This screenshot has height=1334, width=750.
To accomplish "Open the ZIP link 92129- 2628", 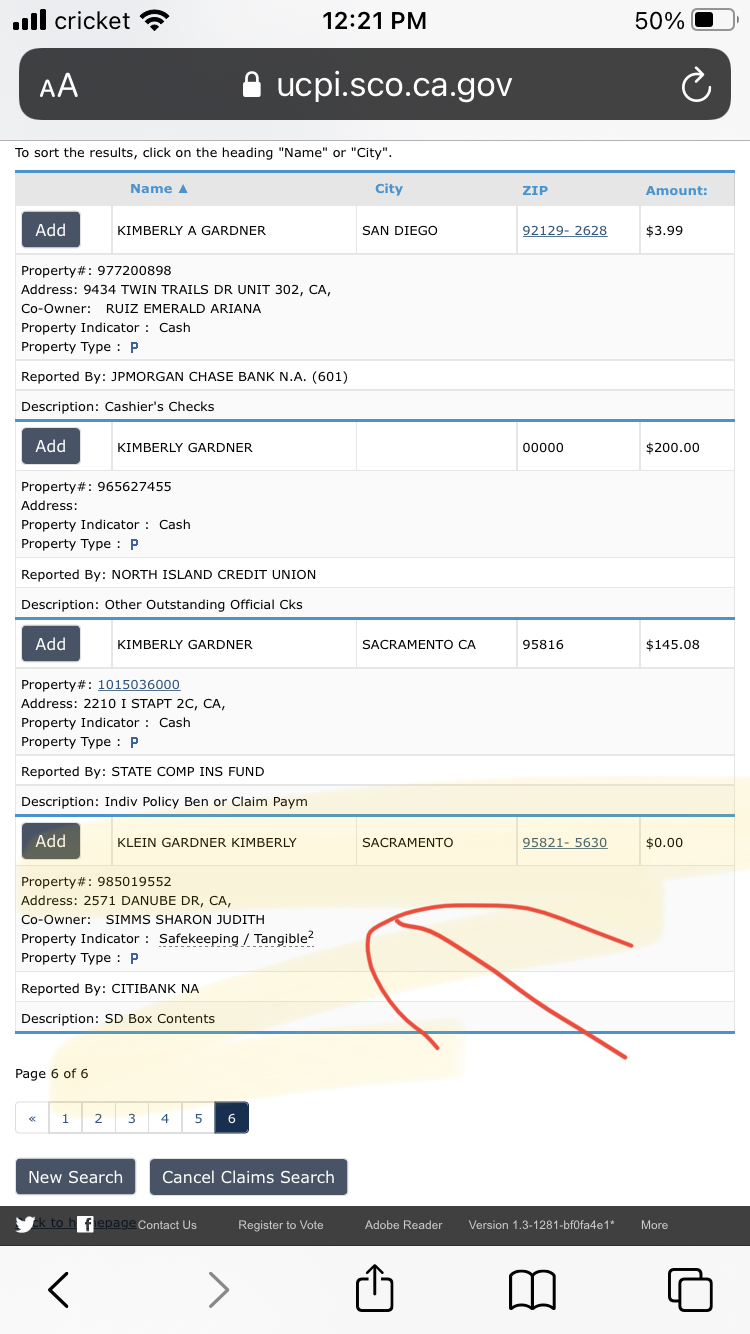I will pos(565,230).
